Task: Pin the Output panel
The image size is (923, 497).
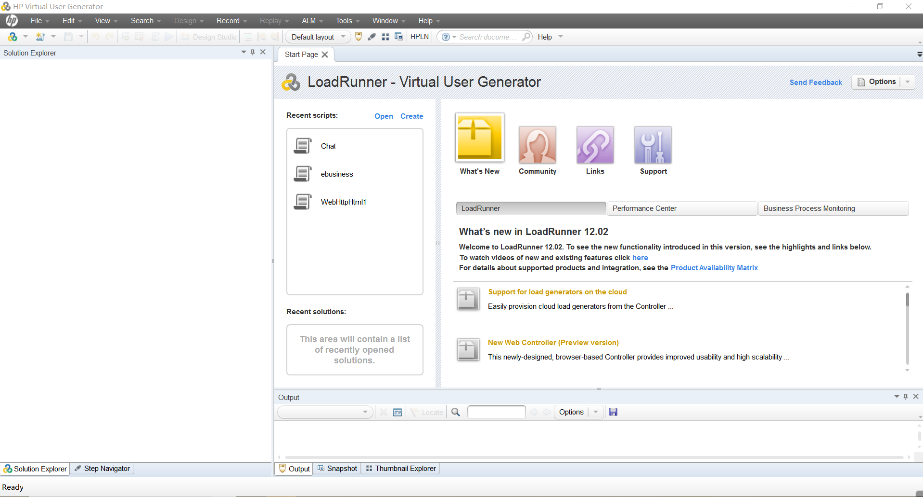Action: [905, 397]
